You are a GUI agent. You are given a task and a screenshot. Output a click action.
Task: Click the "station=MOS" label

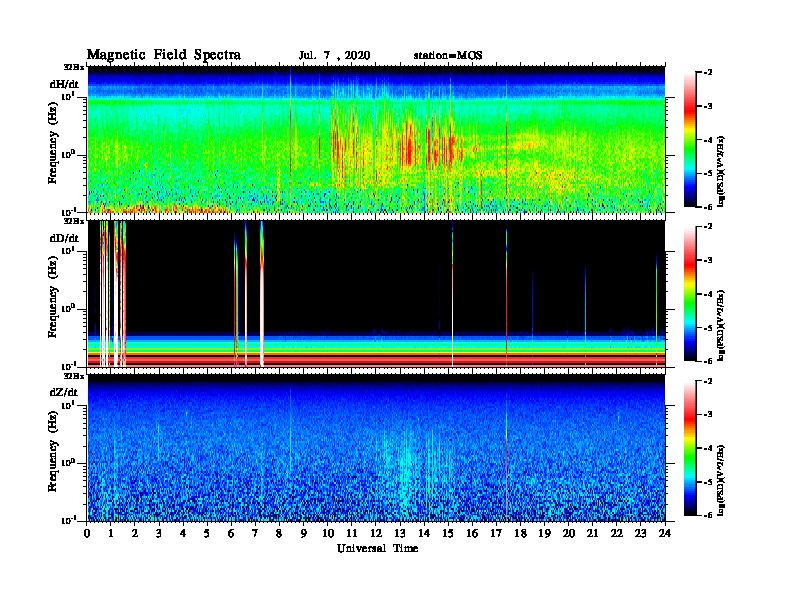coord(448,56)
